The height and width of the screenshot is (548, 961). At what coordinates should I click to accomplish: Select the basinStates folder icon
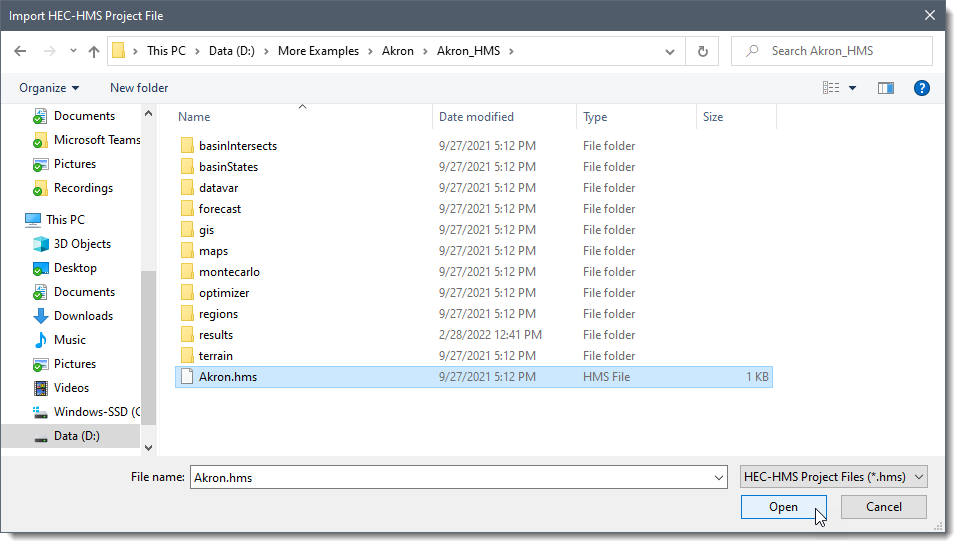coord(187,166)
